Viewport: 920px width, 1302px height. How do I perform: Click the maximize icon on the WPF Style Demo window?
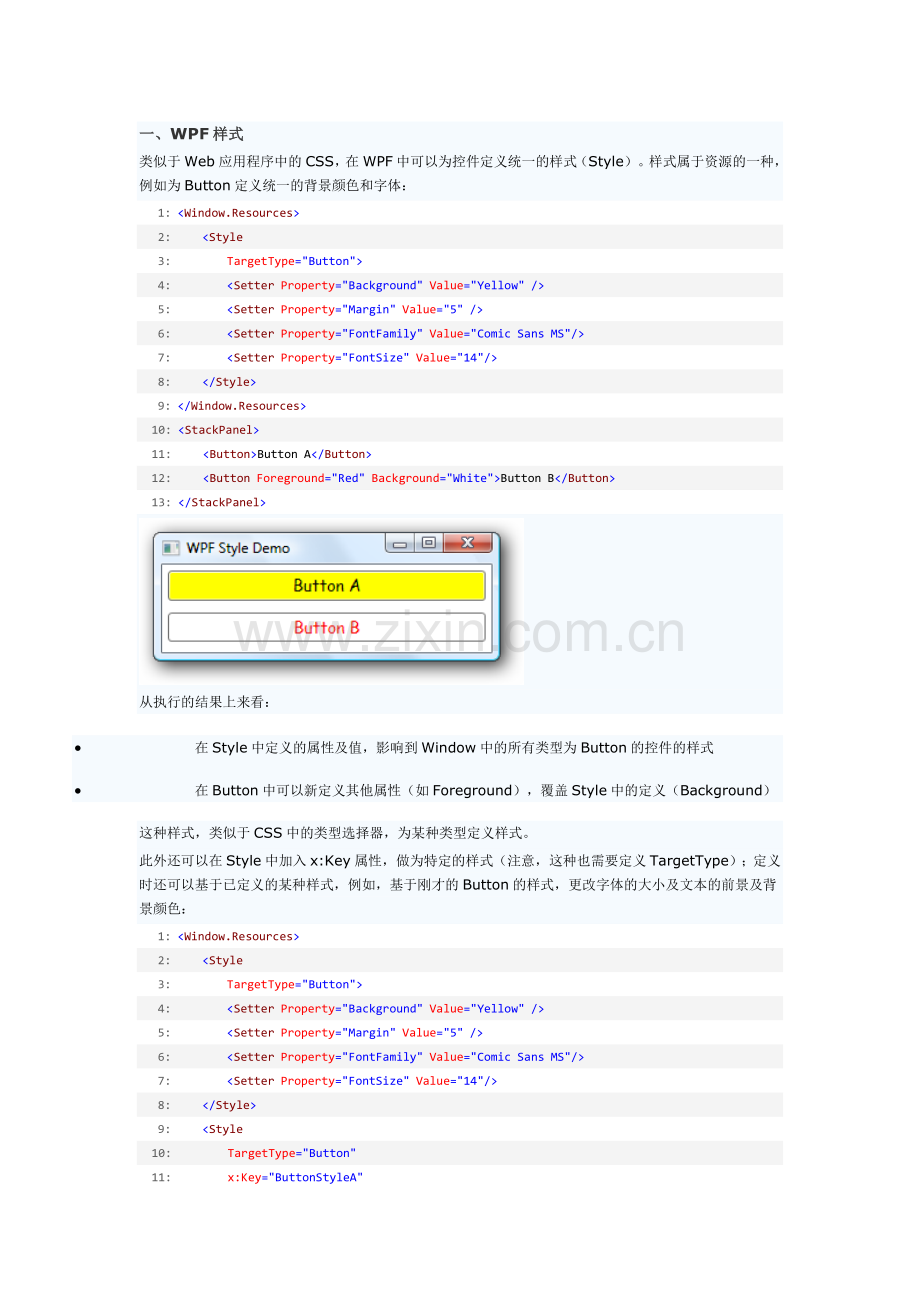pos(429,542)
